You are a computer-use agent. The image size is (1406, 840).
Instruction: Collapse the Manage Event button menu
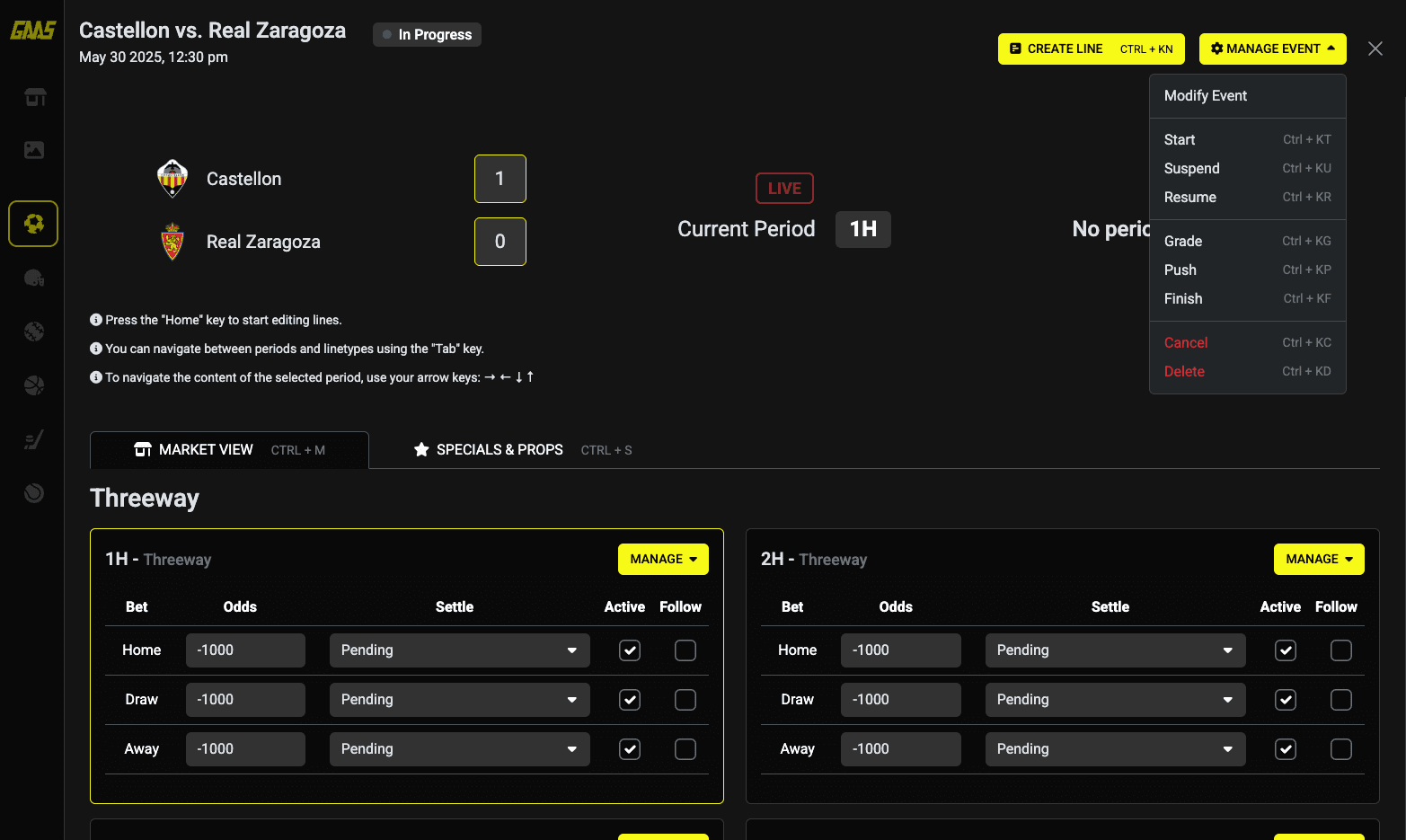pos(1272,49)
